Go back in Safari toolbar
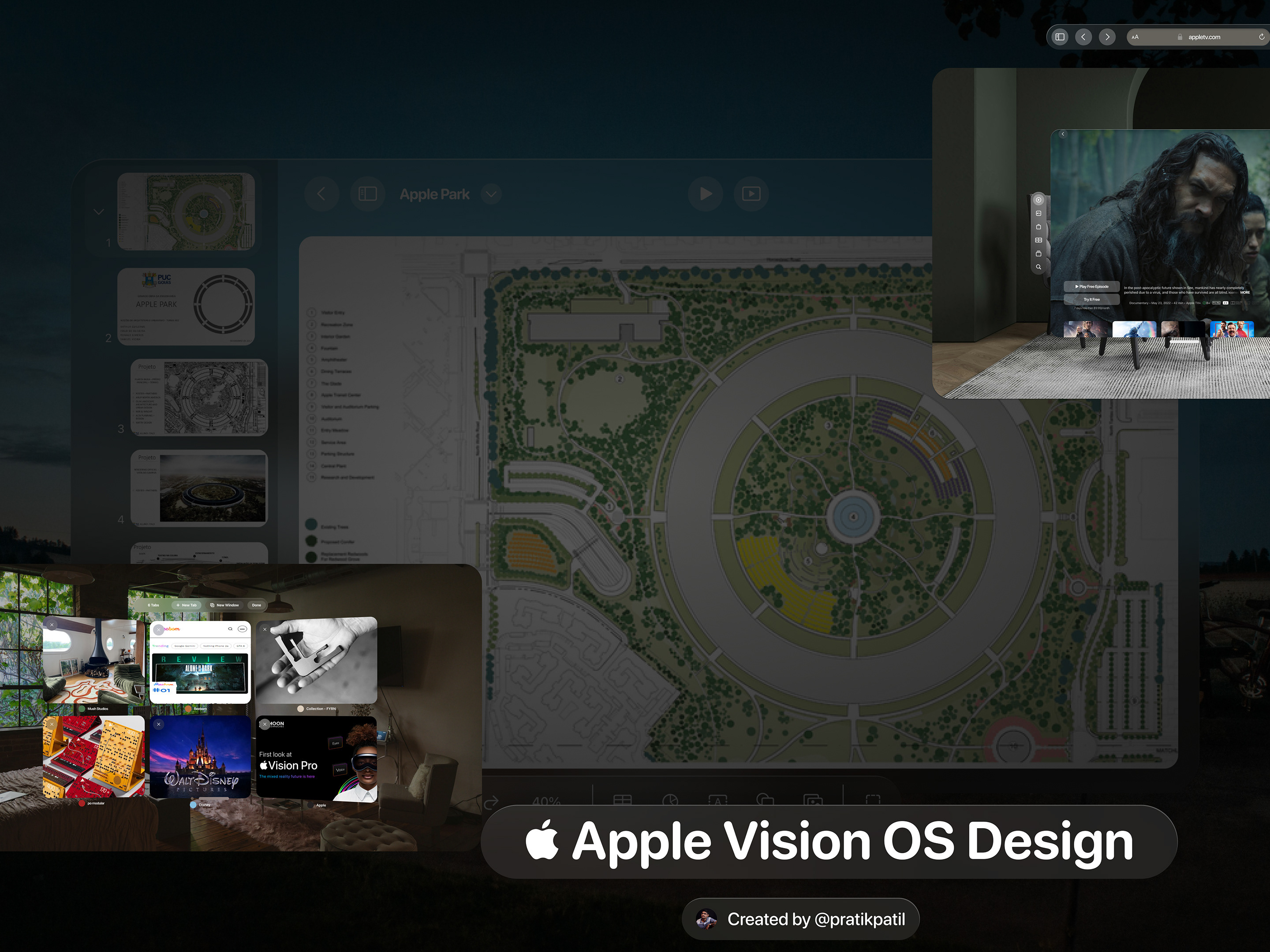Viewport: 1270px width, 952px height. tap(1083, 37)
